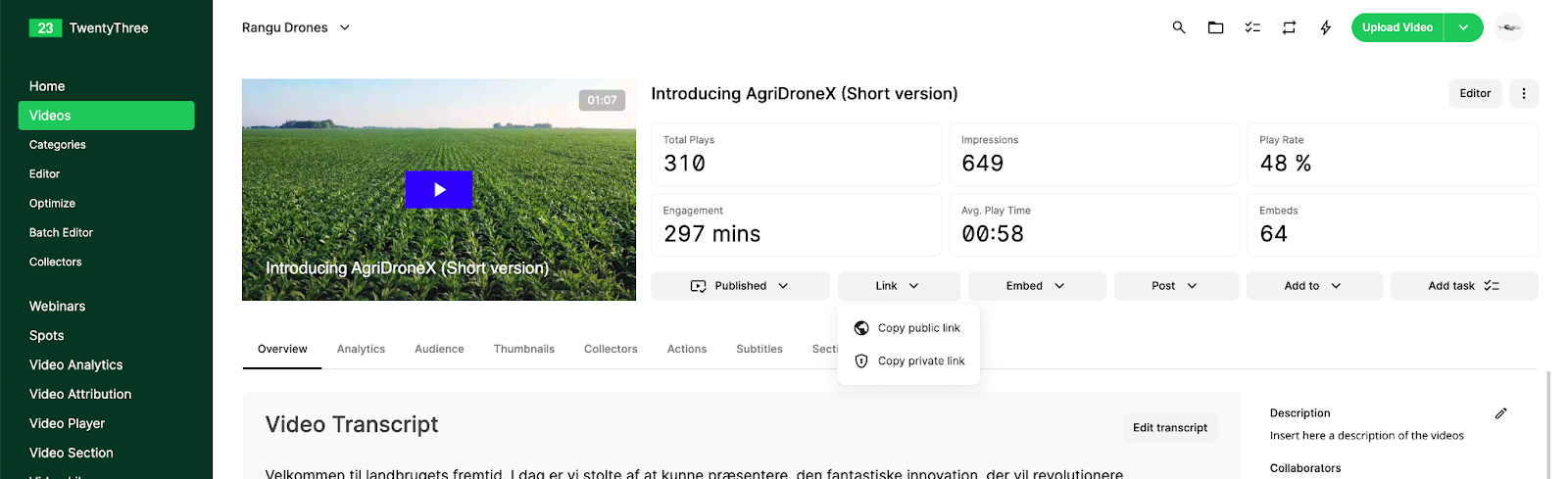Expand the Upload Video dropdown arrow
The width and height of the screenshot is (1568, 479).
point(1463,27)
